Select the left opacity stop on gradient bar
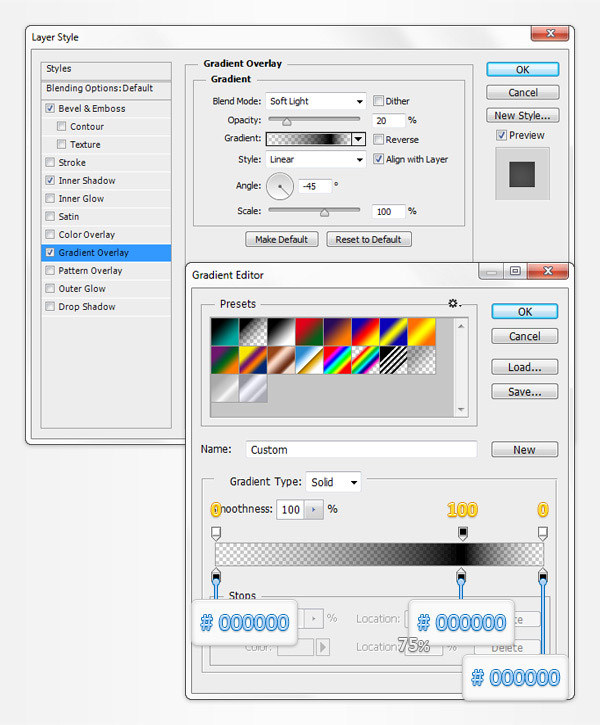The height and width of the screenshot is (725, 600). point(216,533)
